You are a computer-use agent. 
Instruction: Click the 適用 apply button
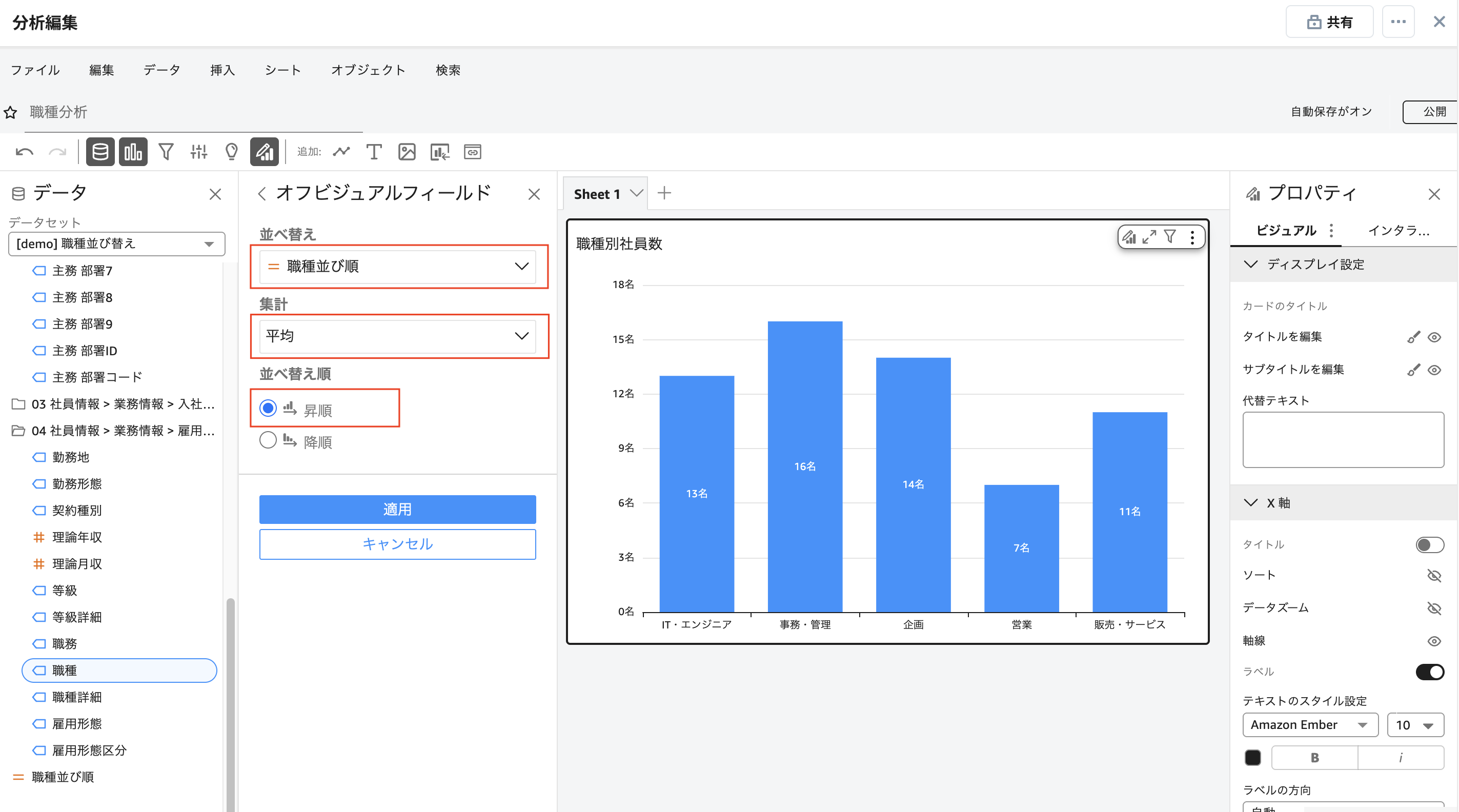(x=398, y=510)
